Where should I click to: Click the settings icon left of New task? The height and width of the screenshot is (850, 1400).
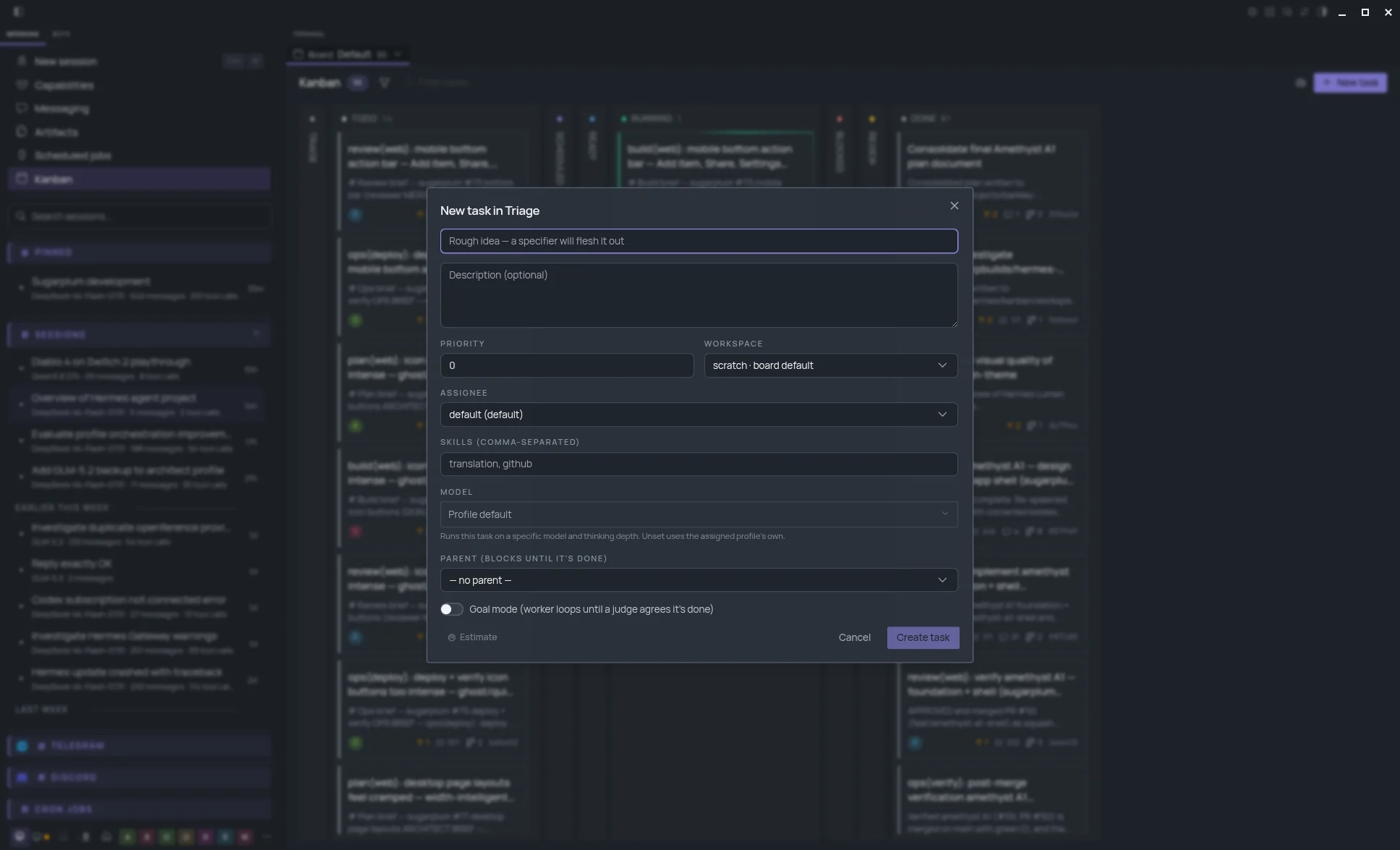1300,83
